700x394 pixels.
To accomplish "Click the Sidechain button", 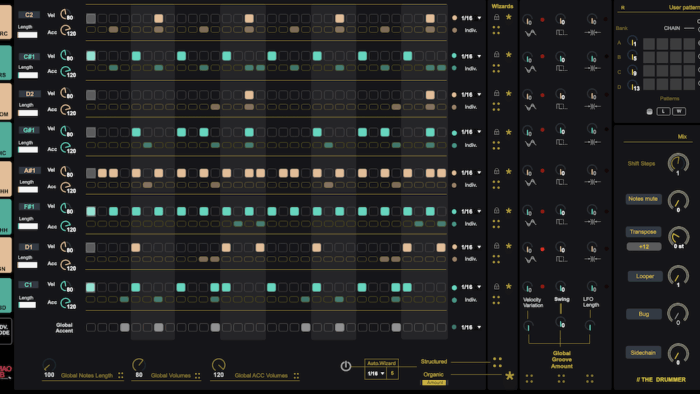I will [x=643, y=353].
